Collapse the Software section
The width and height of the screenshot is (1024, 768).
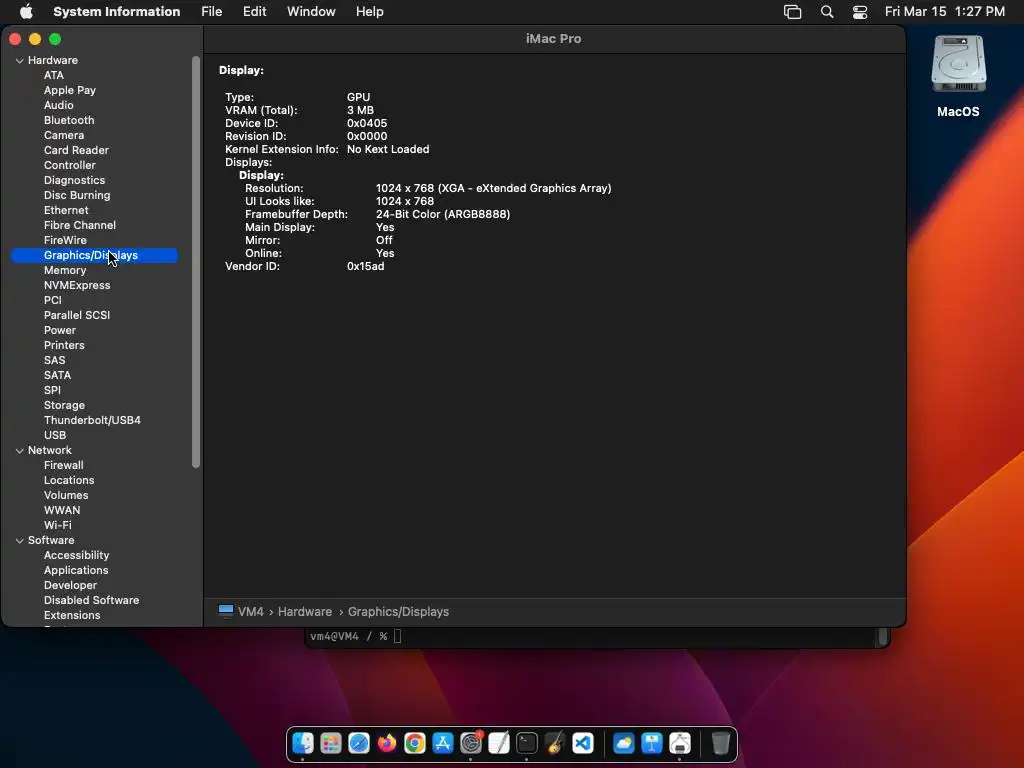click(20, 541)
